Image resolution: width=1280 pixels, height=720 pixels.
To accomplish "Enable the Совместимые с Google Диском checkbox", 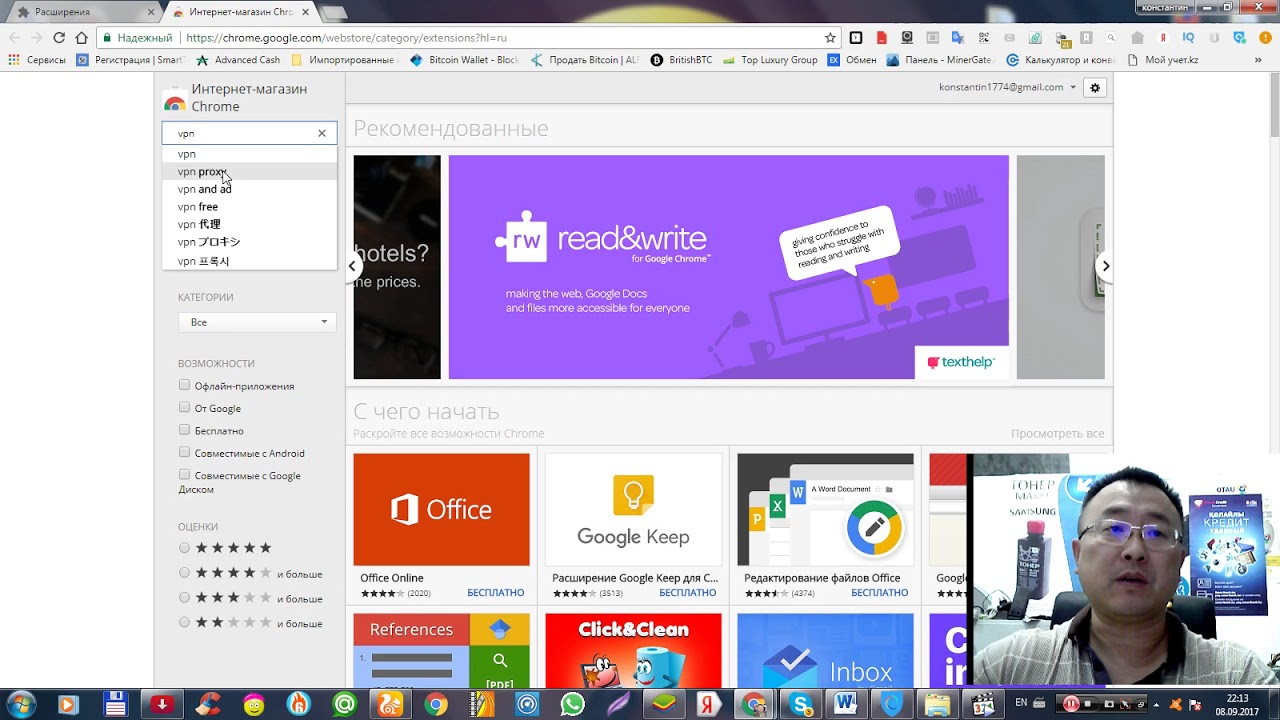I will point(184,475).
